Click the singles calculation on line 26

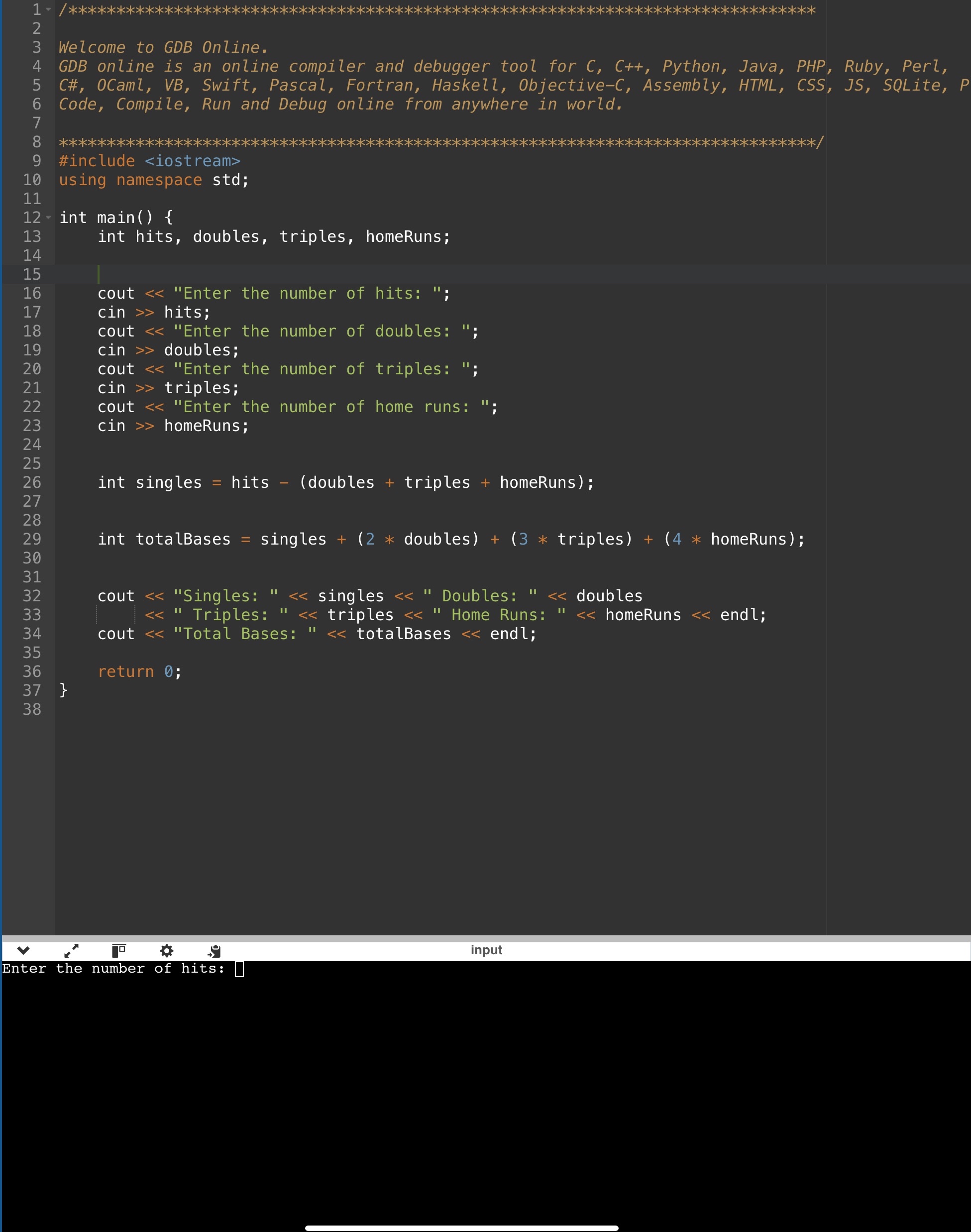pyautogui.click(x=346, y=482)
